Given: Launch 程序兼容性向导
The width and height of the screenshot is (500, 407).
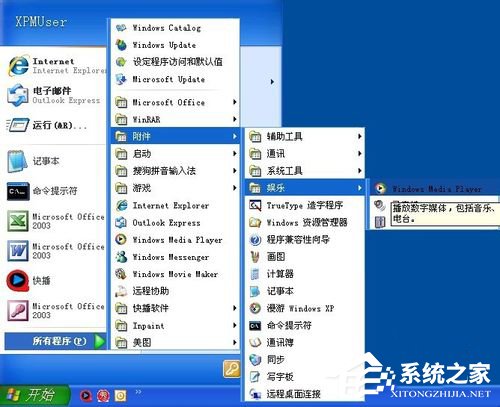Looking at the screenshot, I should (x=305, y=239).
